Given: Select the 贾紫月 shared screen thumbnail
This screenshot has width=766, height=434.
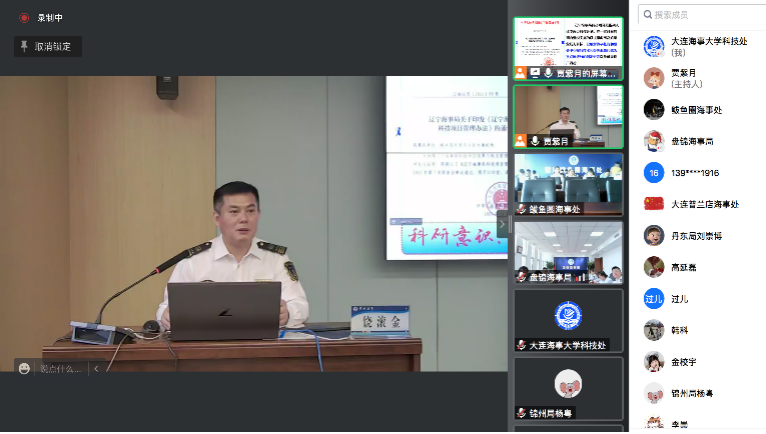Looking at the screenshot, I should point(568,47).
